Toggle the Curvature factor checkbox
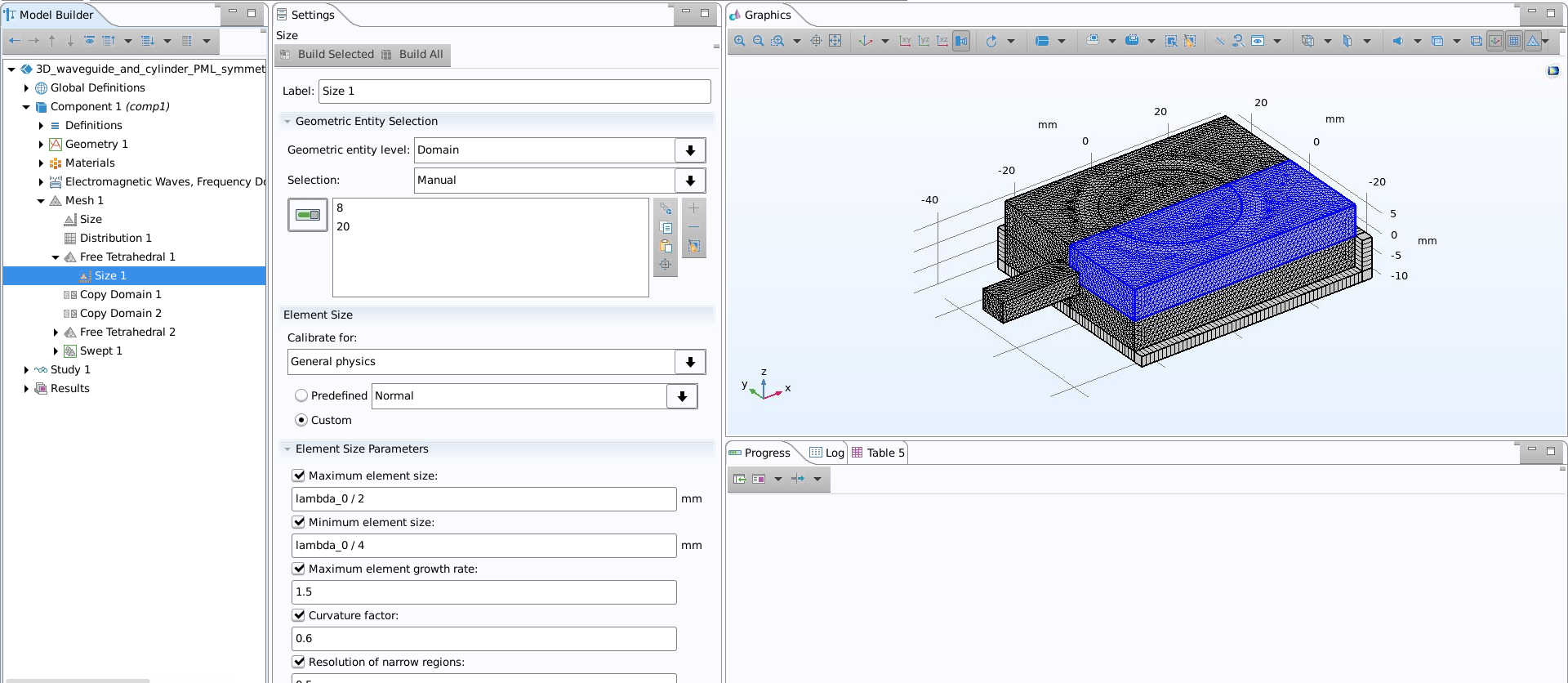The width and height of the screenshot is (1568, 683). click(x=299, y=615)
